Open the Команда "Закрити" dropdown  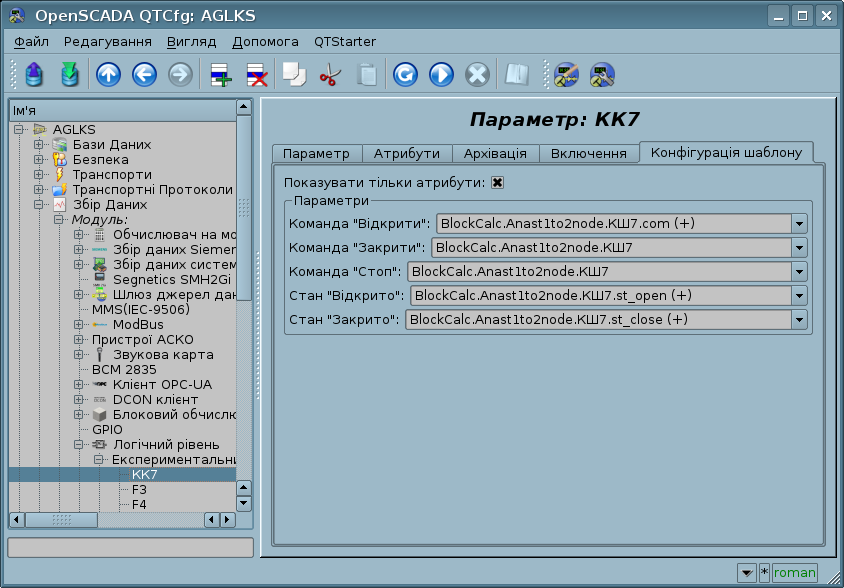click(x=799, y=248)
